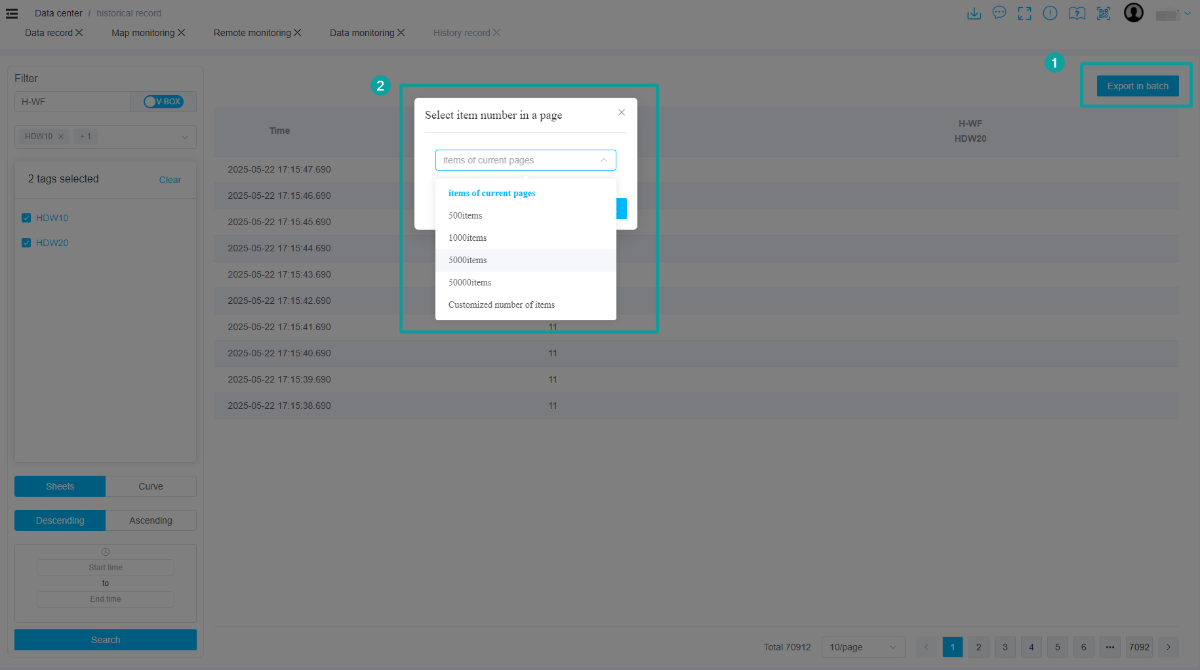1200x670 pixels.
Task: Collapse the sidebar with hamburger menu icon
Action: tap(12, 13)
